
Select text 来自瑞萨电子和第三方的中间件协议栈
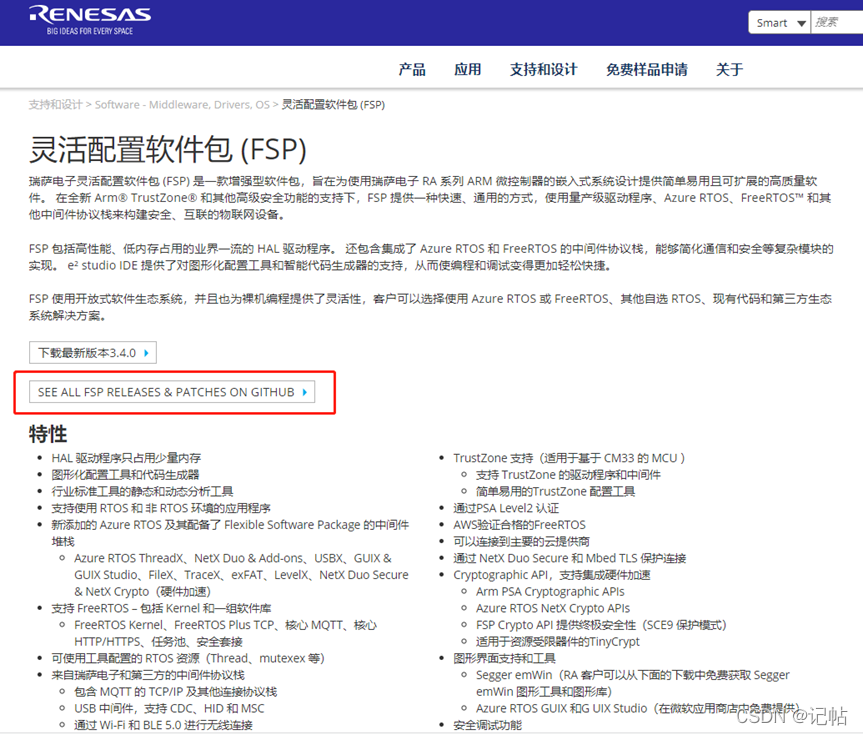point(148,675)
